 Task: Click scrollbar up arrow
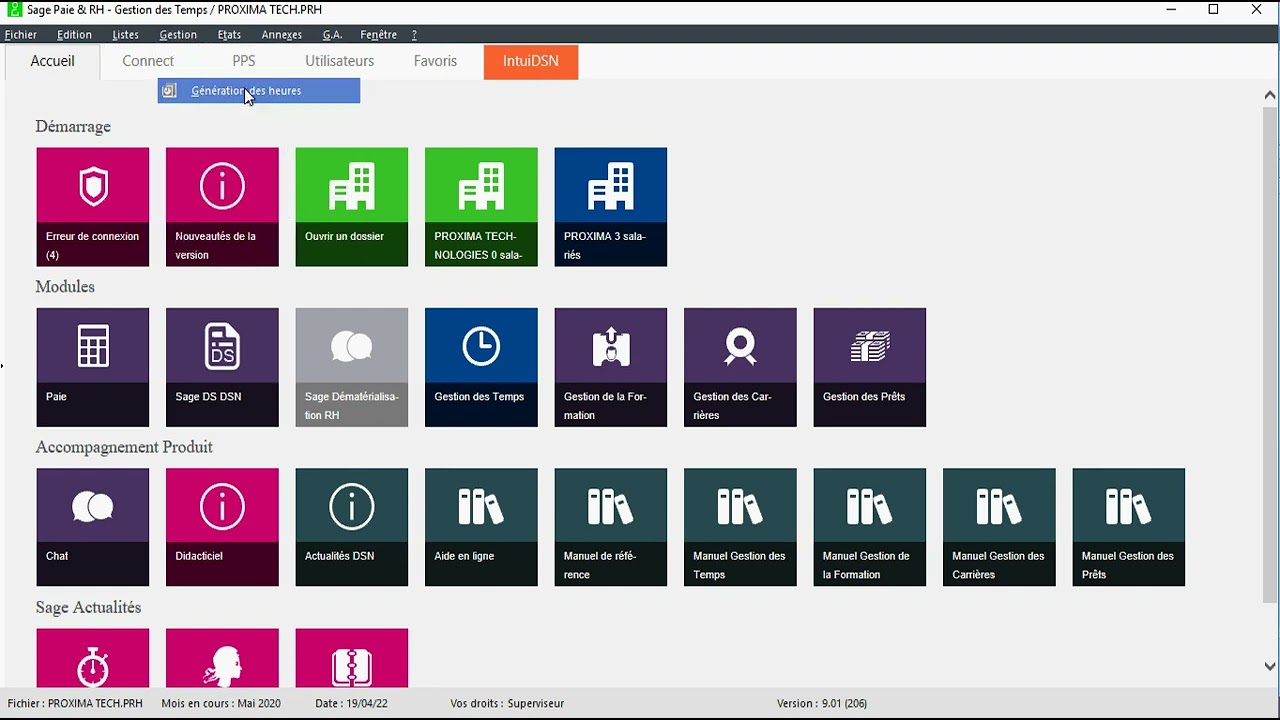1270,95
